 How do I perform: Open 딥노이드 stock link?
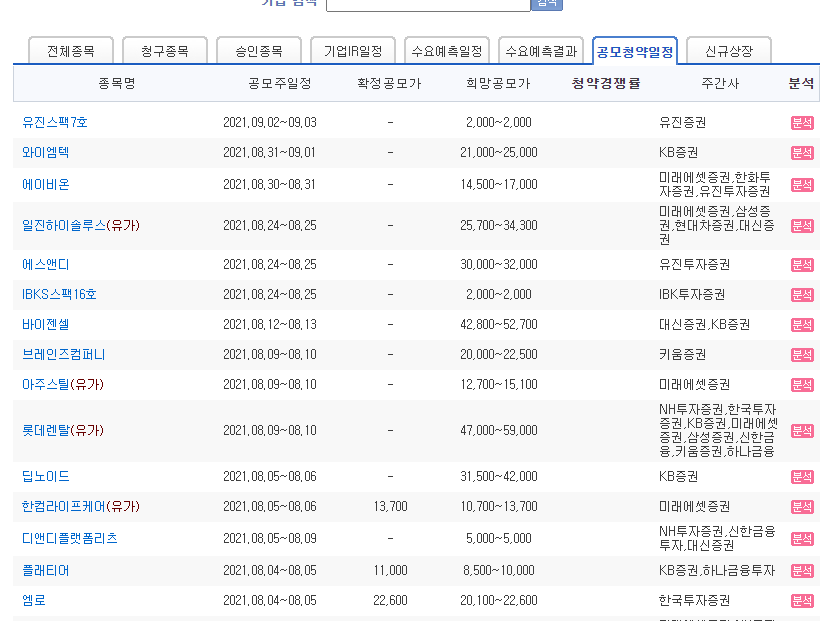pyautogui.click(x=45, y=476)
